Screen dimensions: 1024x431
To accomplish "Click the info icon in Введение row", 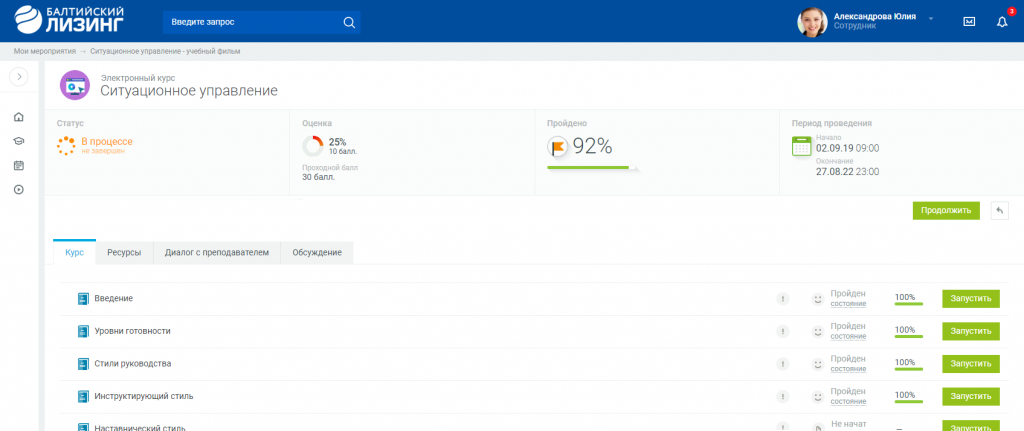I will tap(783, 298).
